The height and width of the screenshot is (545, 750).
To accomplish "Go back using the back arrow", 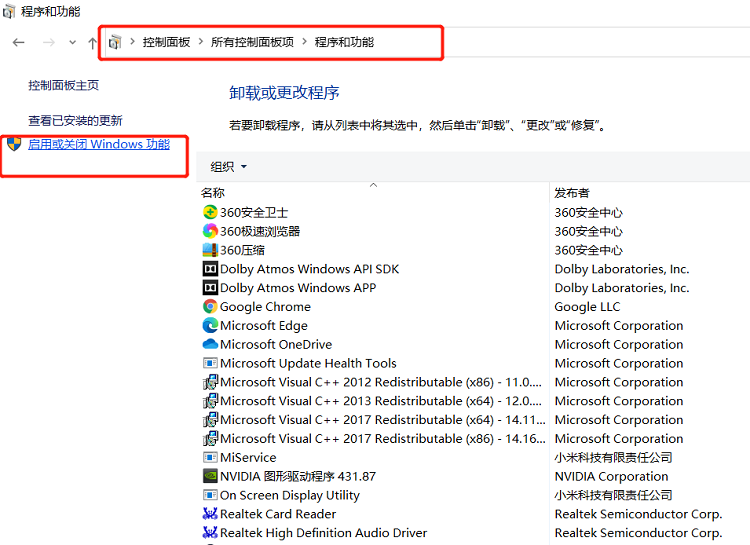I will coord(18,42).
